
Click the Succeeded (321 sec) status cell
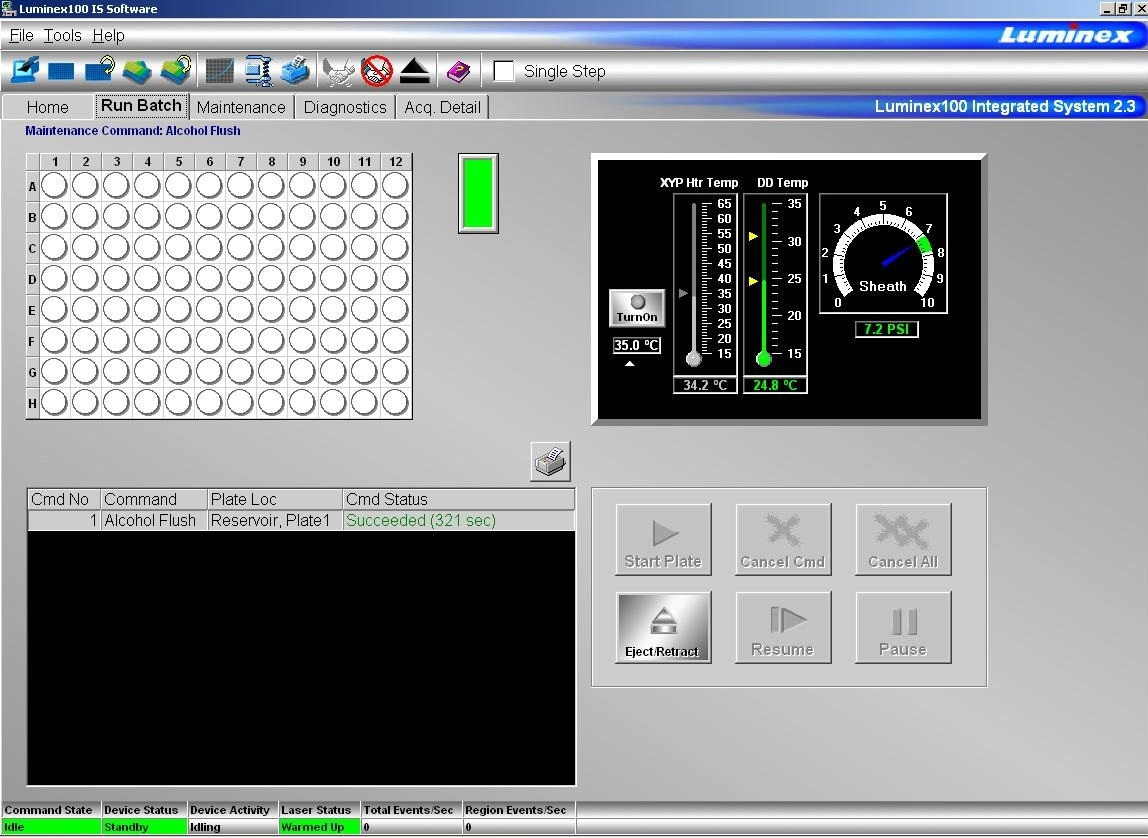(458, 520)
